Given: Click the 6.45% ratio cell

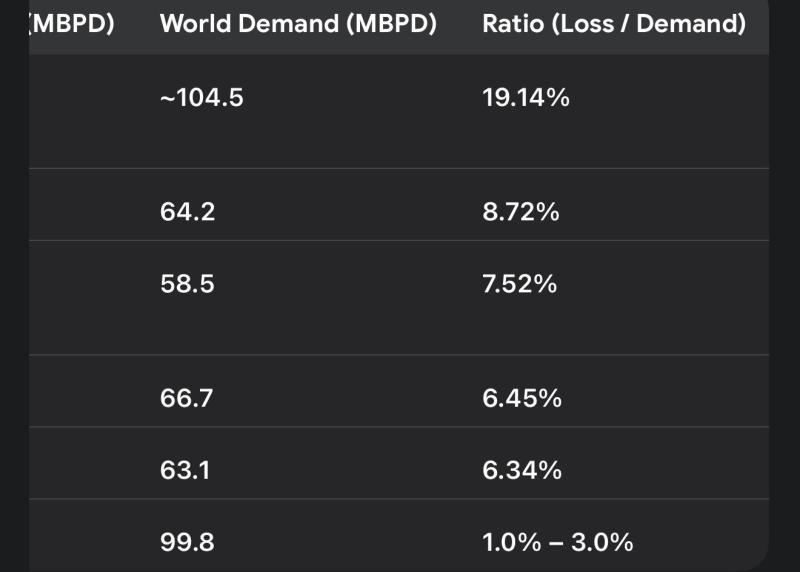Looking at the screenshot, I should (522, 398).
